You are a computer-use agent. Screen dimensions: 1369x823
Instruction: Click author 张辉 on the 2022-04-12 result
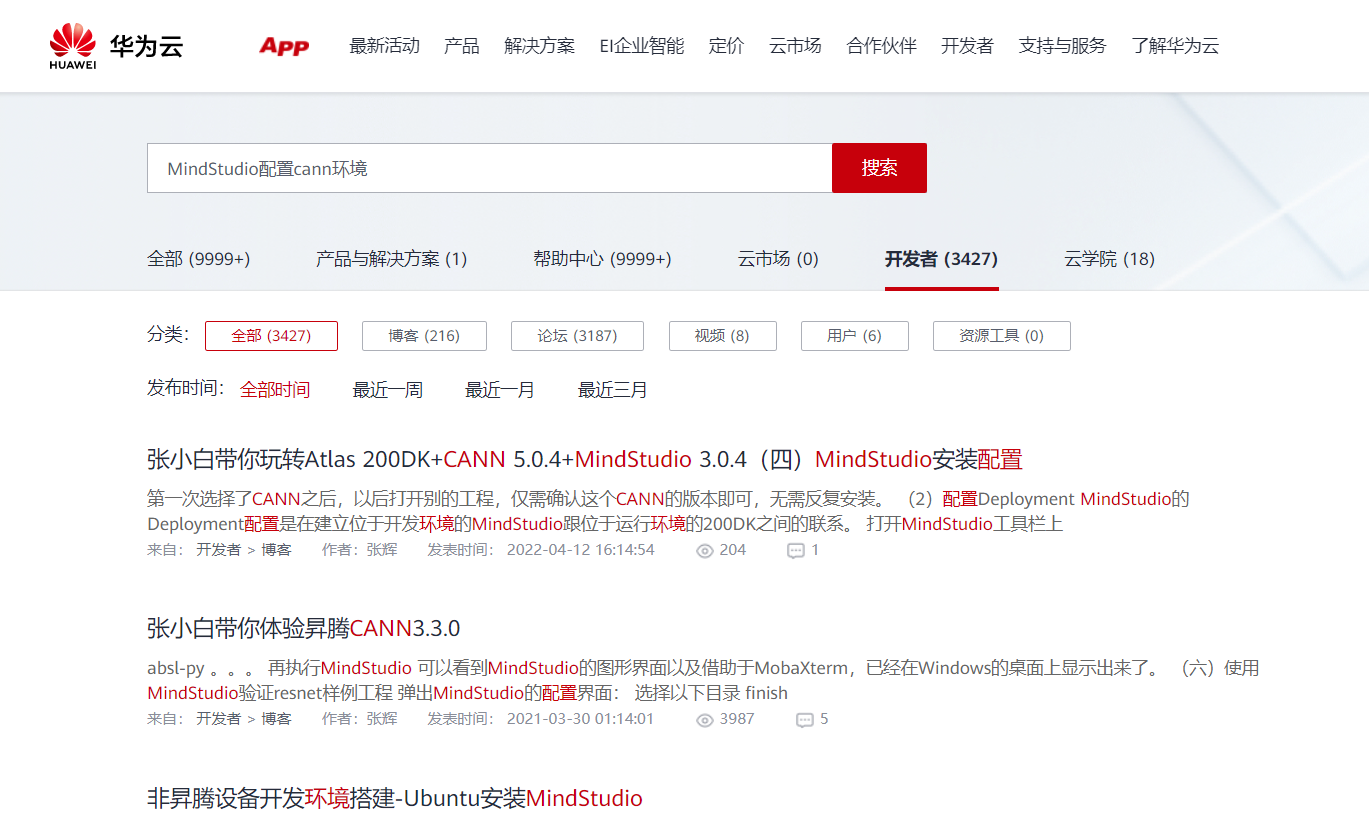coord(382,550)
